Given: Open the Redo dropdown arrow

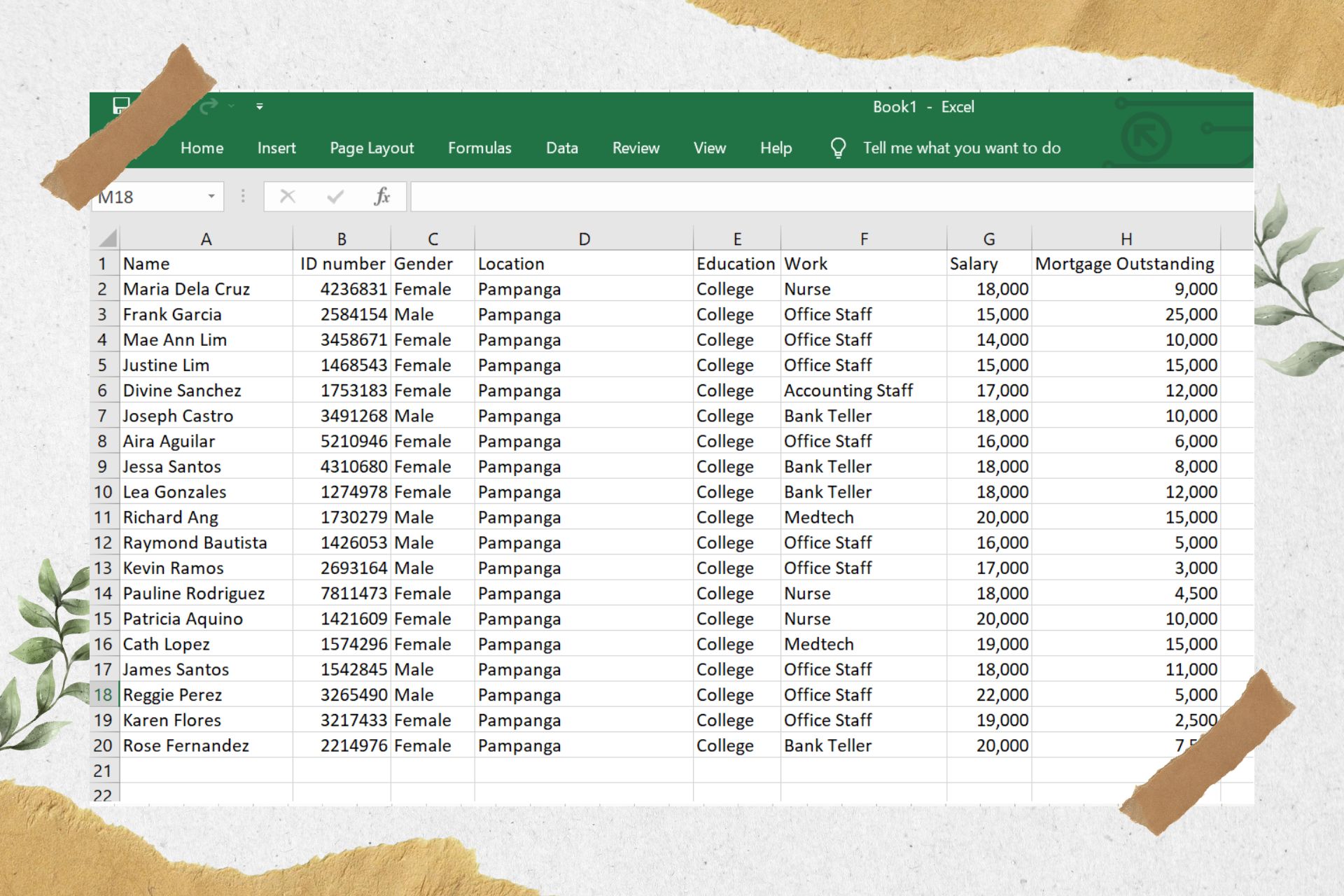Looking at the screenshot, I should click(231, 106).
